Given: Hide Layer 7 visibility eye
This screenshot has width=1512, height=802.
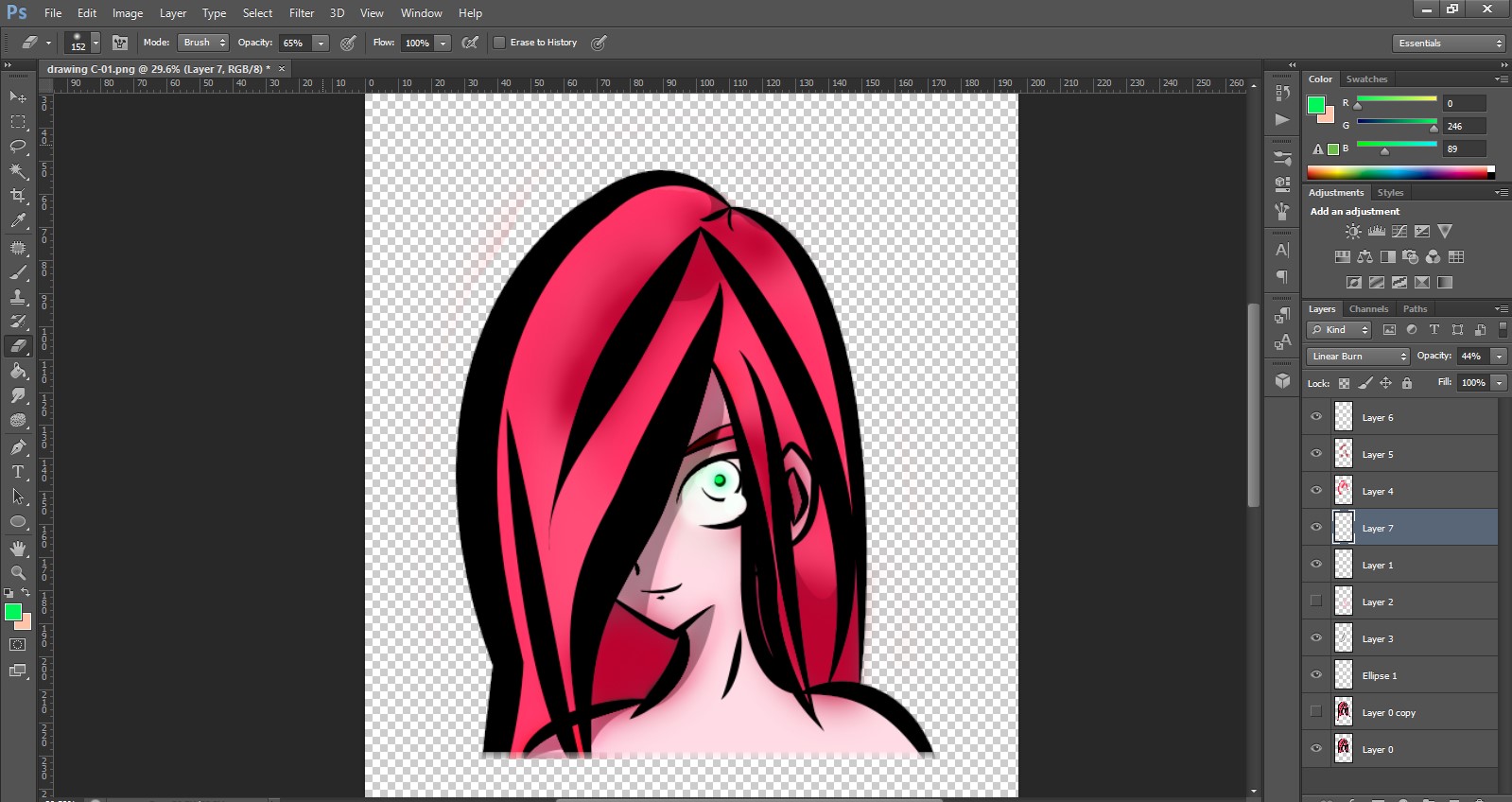Looking at the screenshot, I should 1316,528.
